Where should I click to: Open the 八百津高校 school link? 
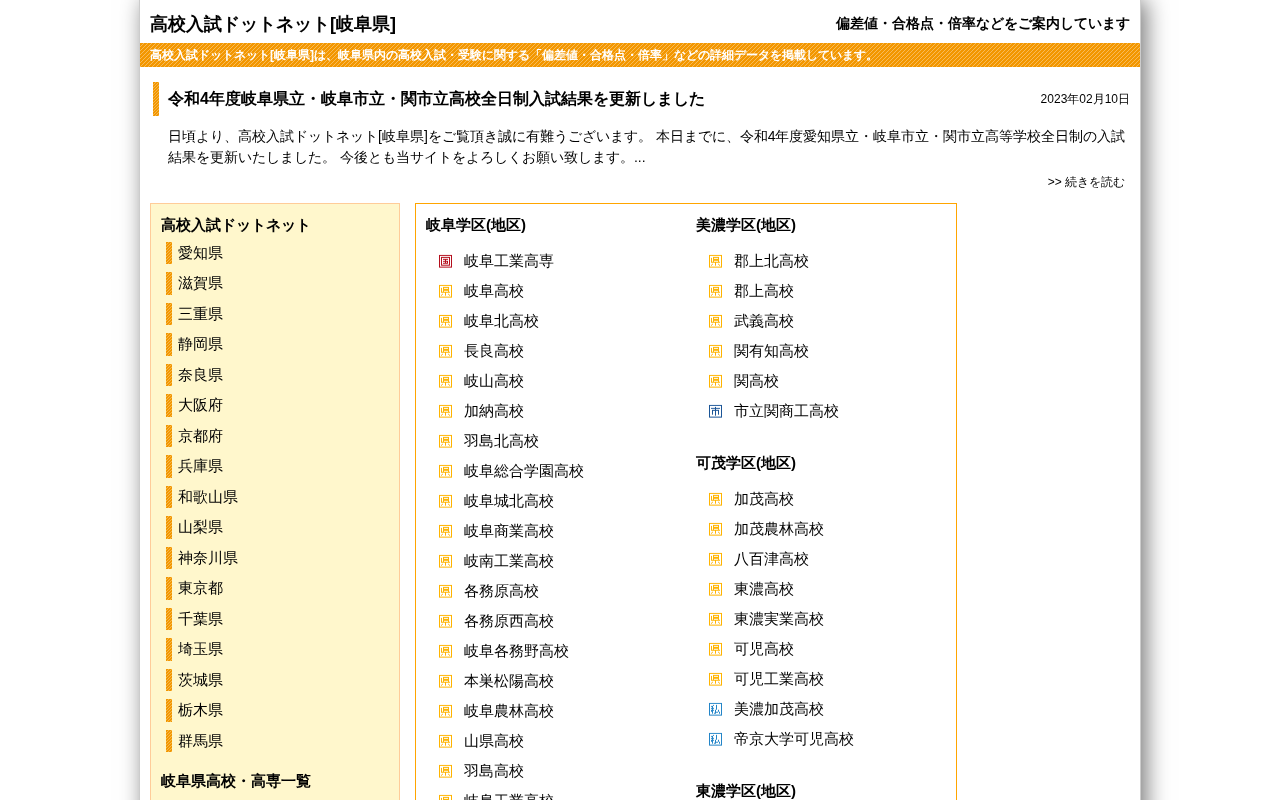[771, 559]
